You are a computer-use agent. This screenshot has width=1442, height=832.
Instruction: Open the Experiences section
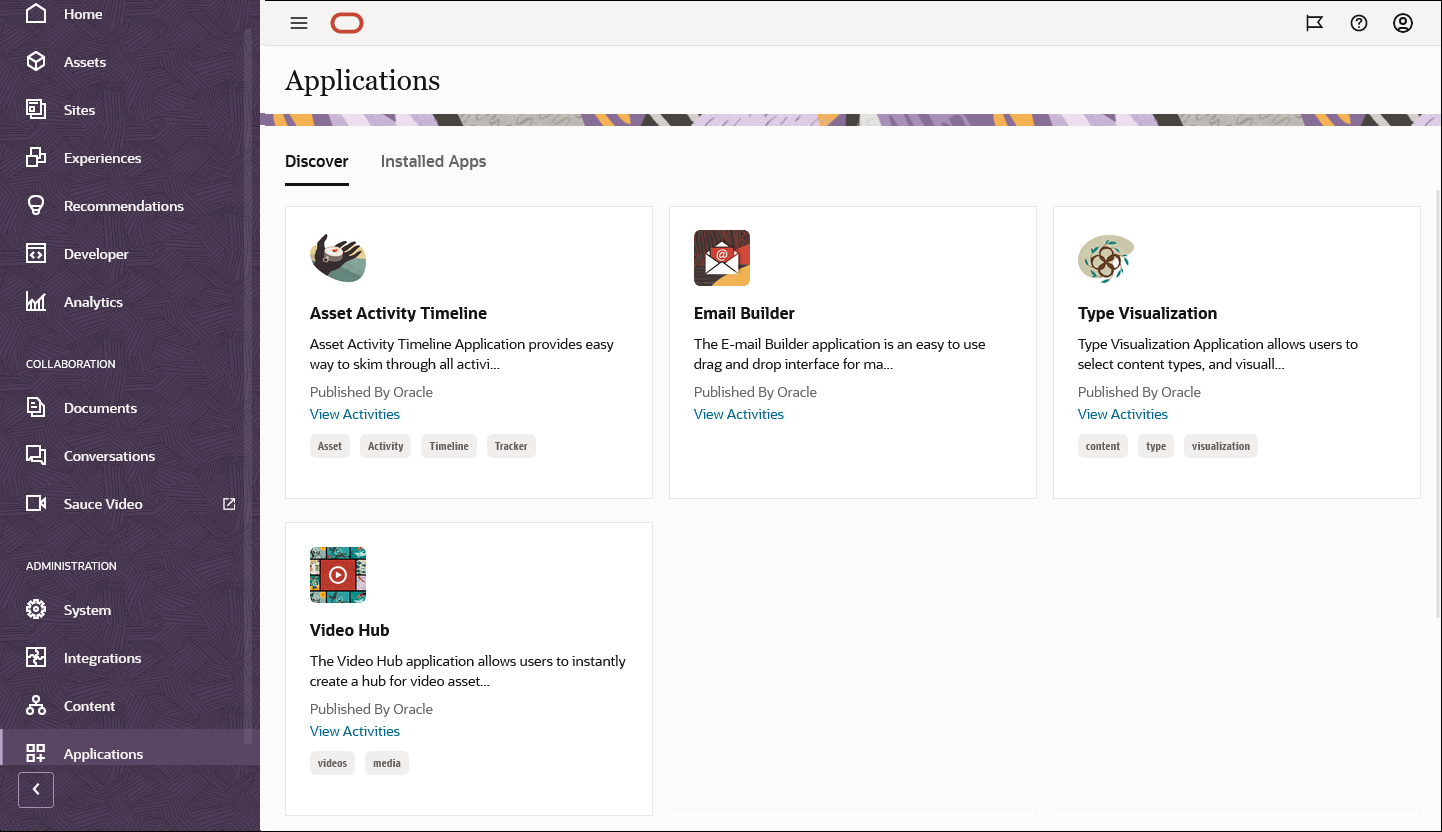(102, 157)
